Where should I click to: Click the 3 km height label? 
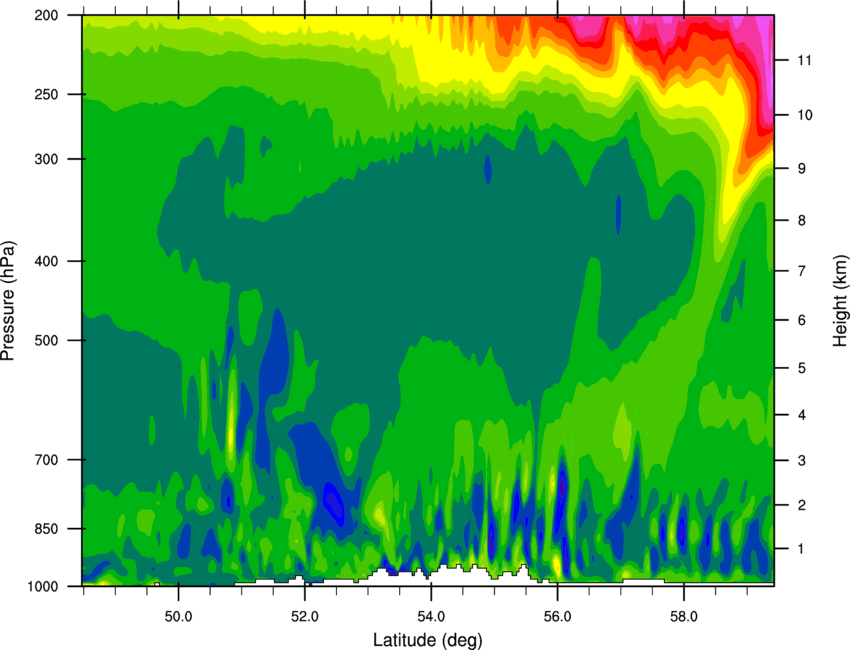[802, 461]
